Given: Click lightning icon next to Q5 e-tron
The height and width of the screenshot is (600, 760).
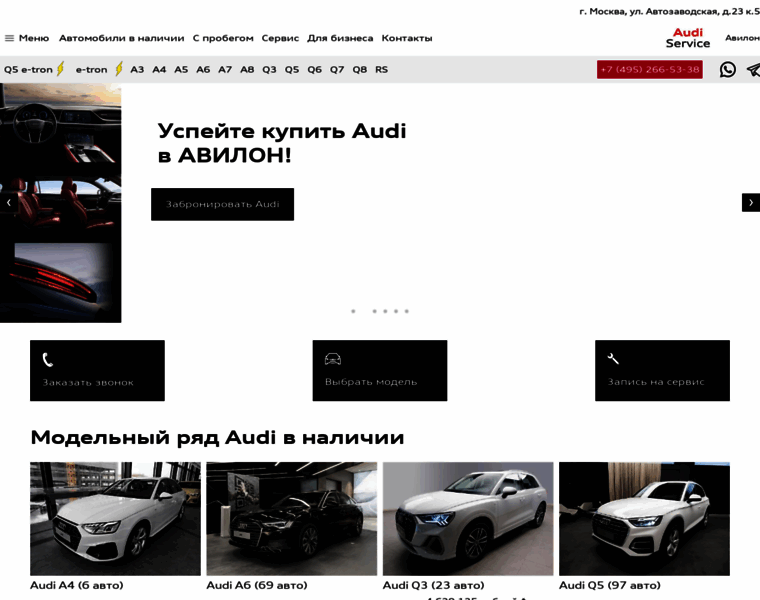Looking at the screenshot, I should click(61, 69).
